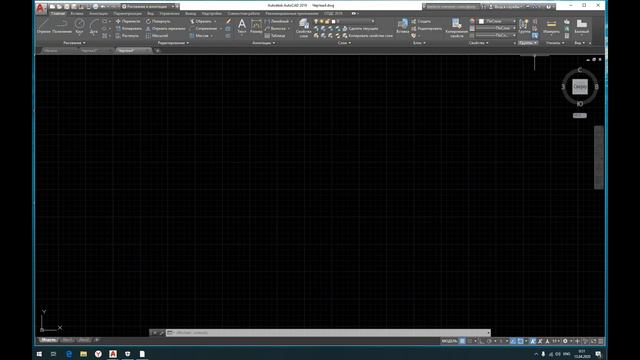The width and height of the screenshot is (640, 360).
Task: Expand the Блок panel
Action: pyautogui.click(x=419, y=43)
